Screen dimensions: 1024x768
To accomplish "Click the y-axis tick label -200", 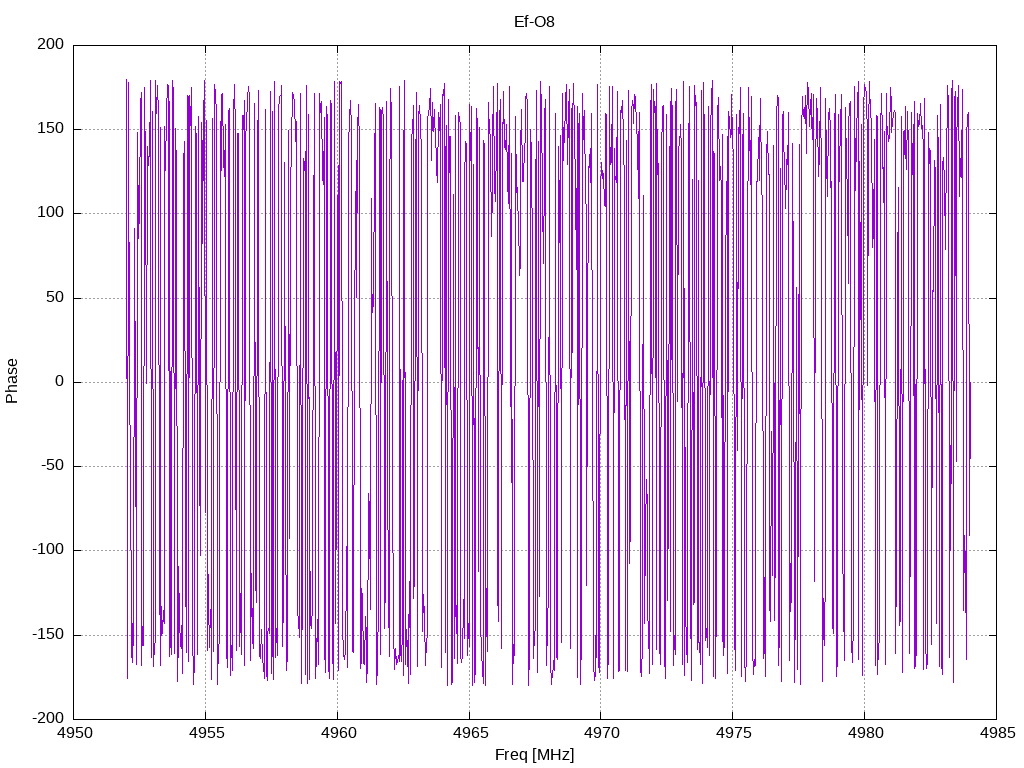I will 48,718.
